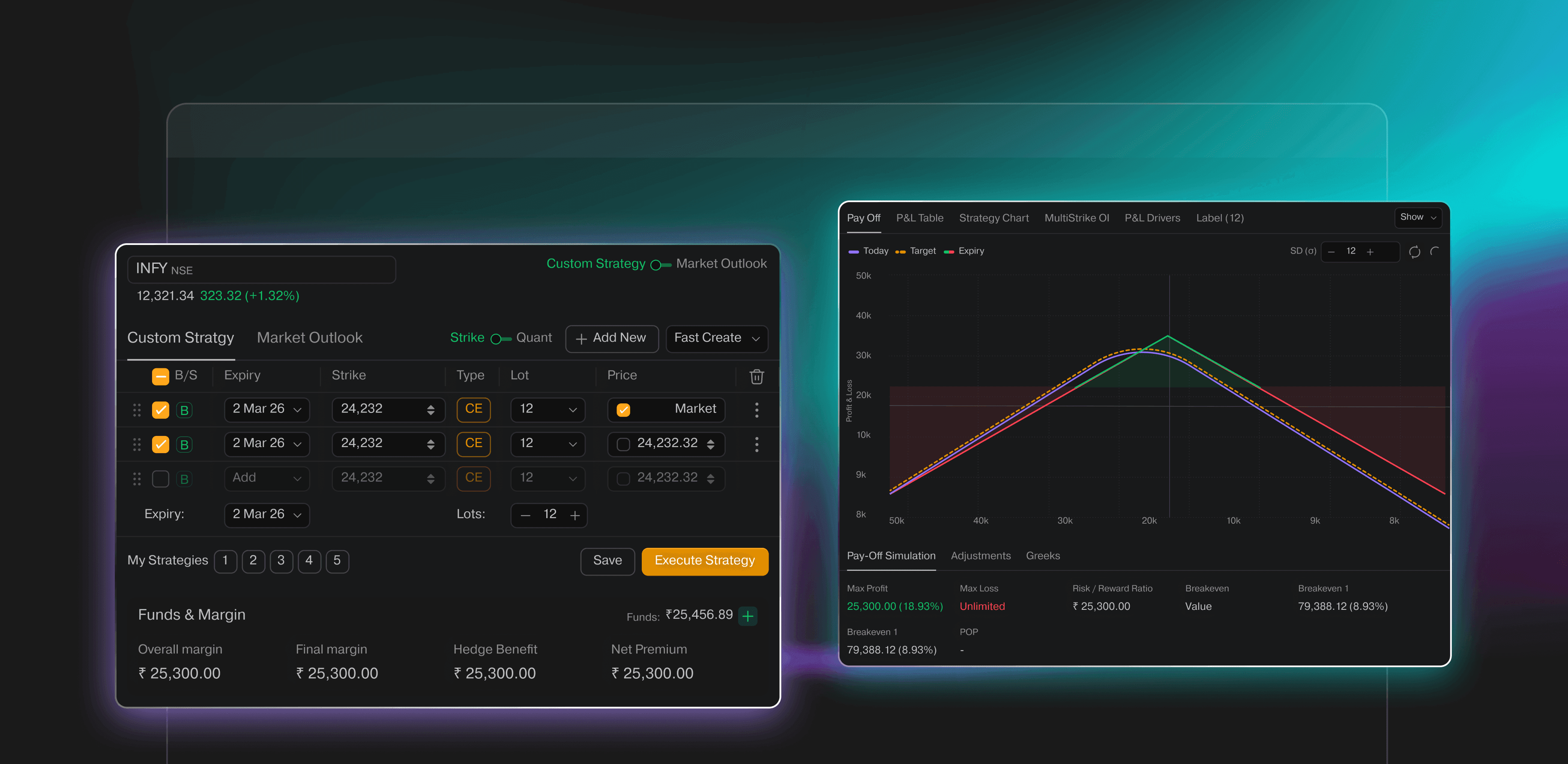Open expiry dropdown in second row
The image size is (1568, 764).
[266, 444]
